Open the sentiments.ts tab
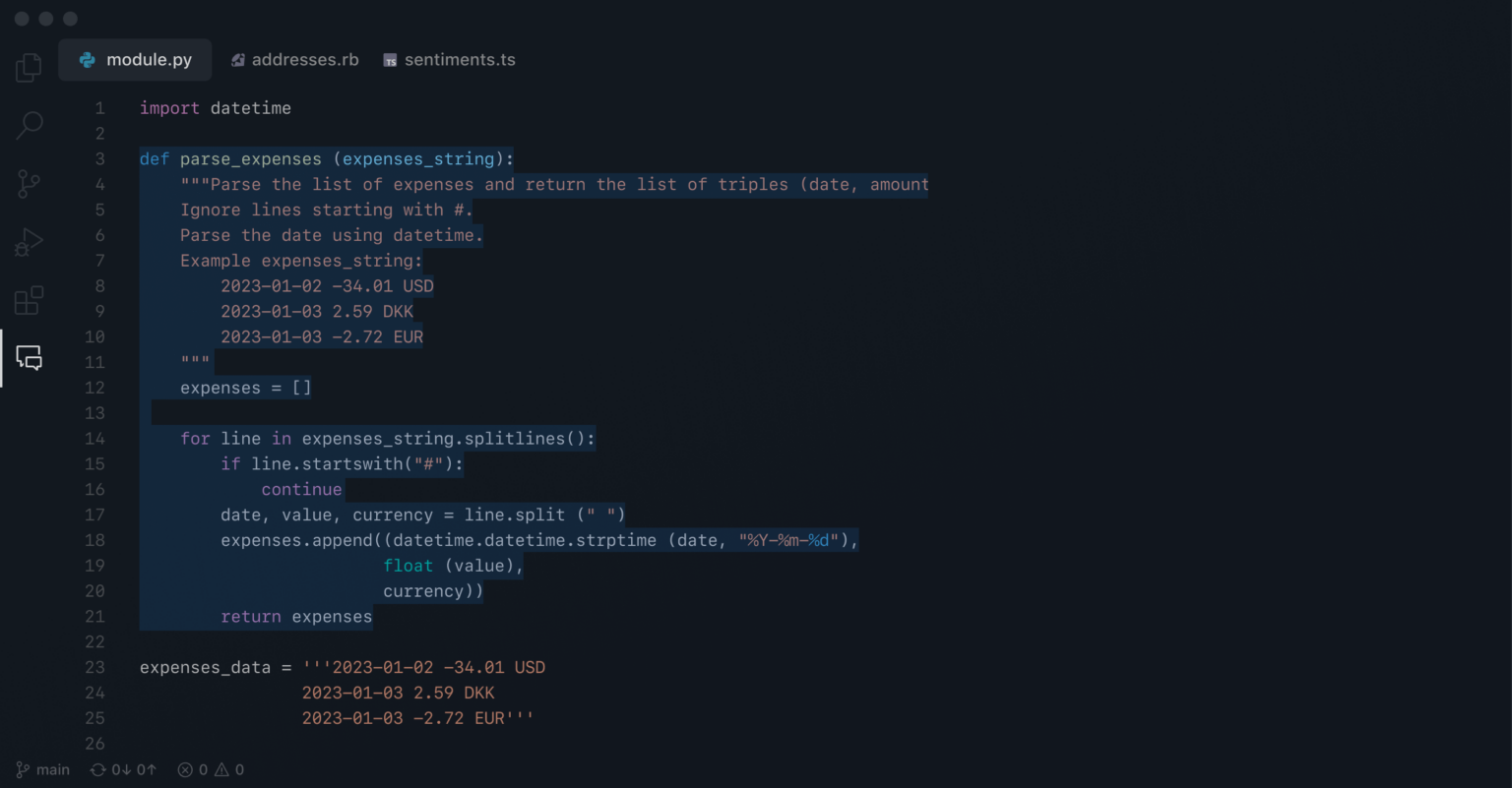This screenshot has width=1512, height=788. (x=449, y=60)
